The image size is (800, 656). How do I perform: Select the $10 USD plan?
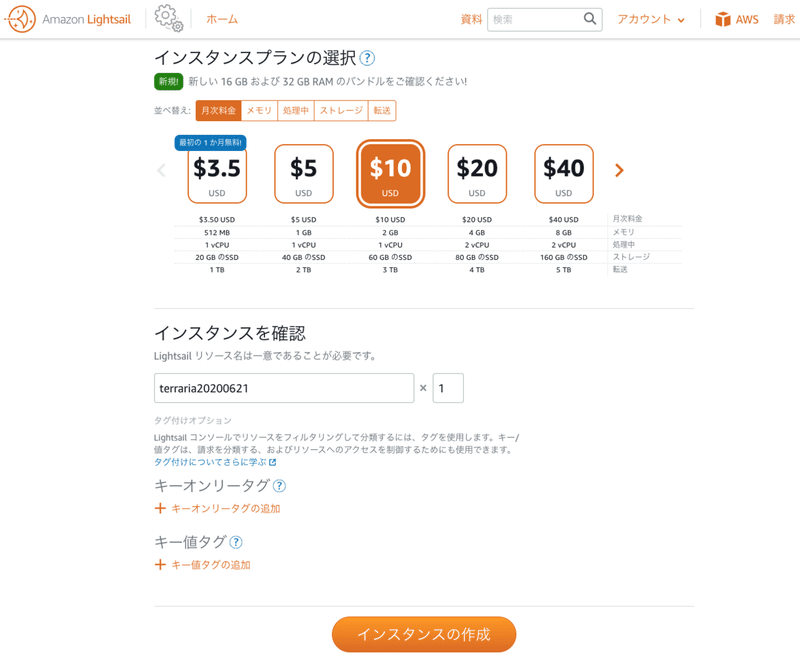click(390, 174)
